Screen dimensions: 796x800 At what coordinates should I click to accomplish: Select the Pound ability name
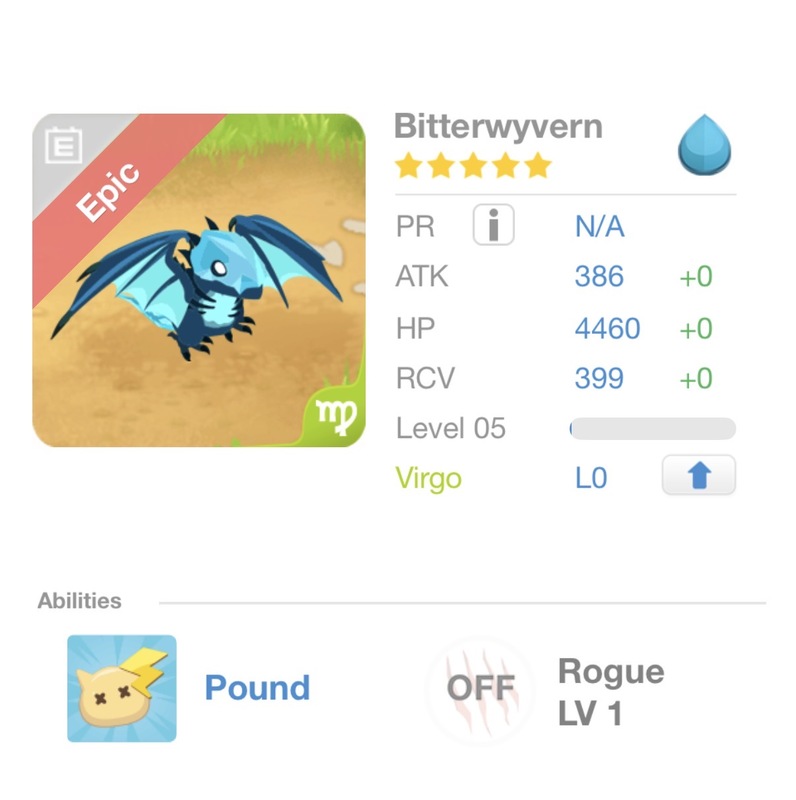pyautogui.click(x=257, y=688)
